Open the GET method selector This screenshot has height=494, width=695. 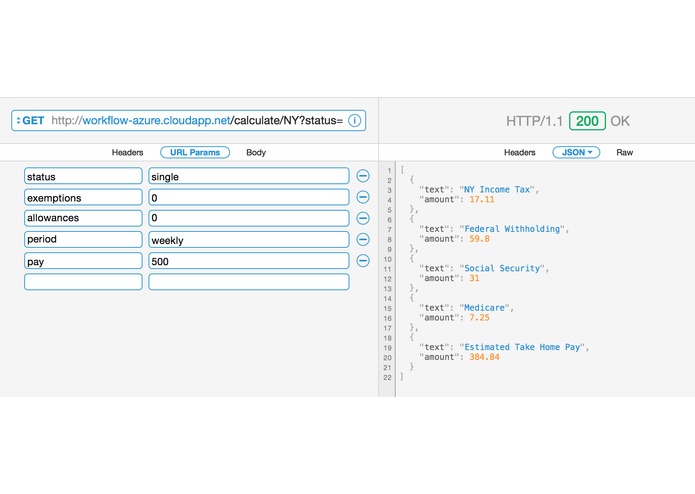click(x=30, y=121)
